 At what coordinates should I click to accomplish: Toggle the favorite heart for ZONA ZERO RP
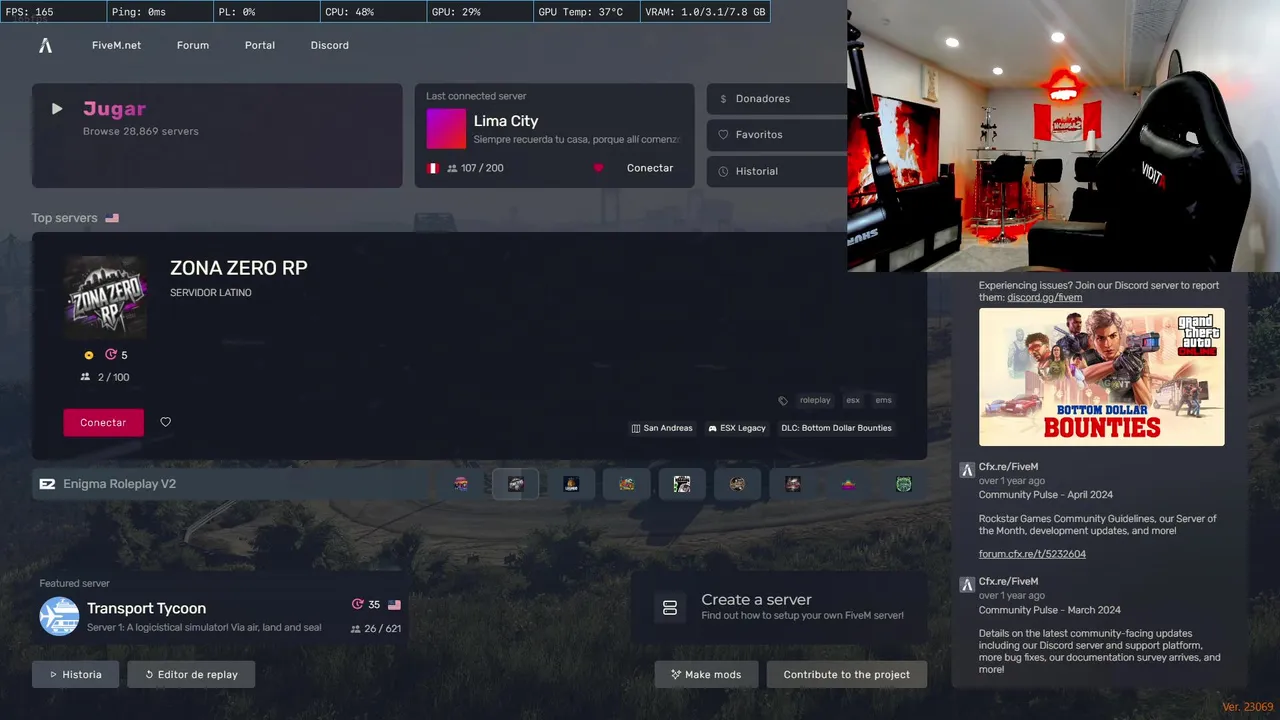[166, 422]
